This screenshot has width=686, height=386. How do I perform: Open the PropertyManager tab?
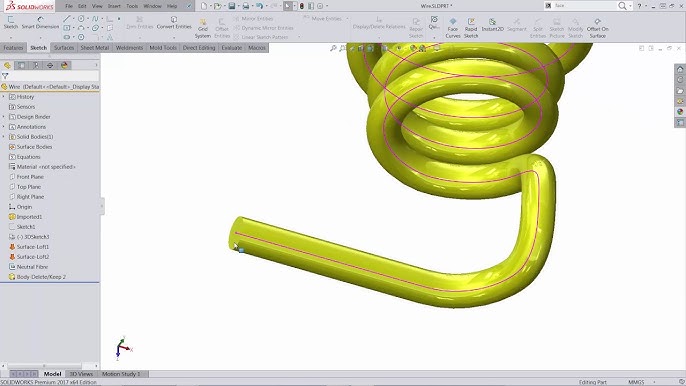pyautogui.click(x=21, y=65)
